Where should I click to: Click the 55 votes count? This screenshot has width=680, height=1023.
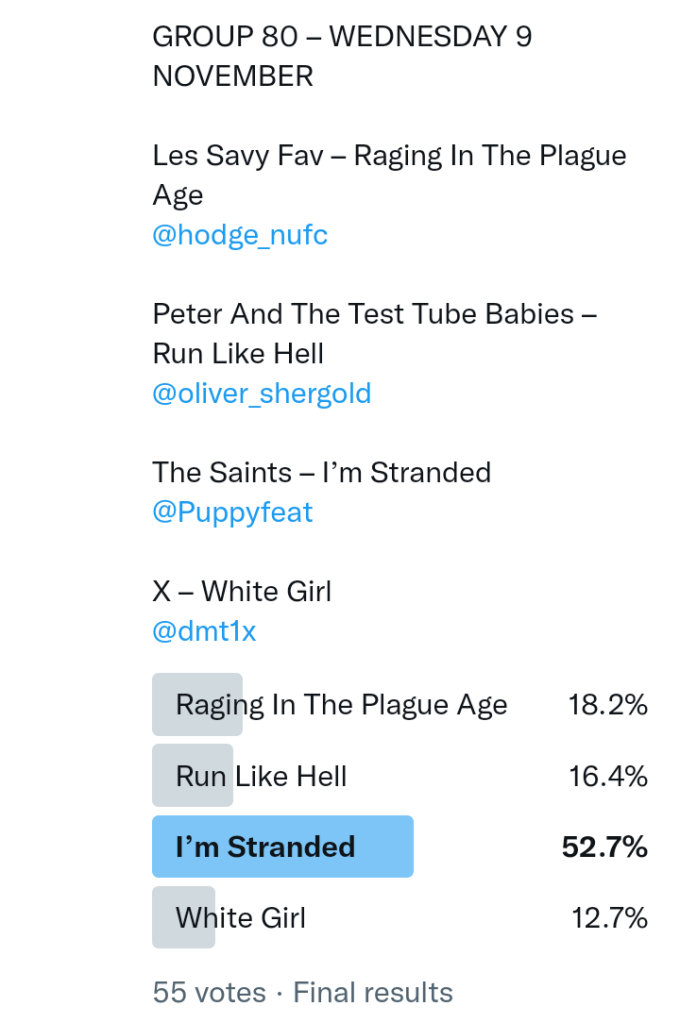209,992
